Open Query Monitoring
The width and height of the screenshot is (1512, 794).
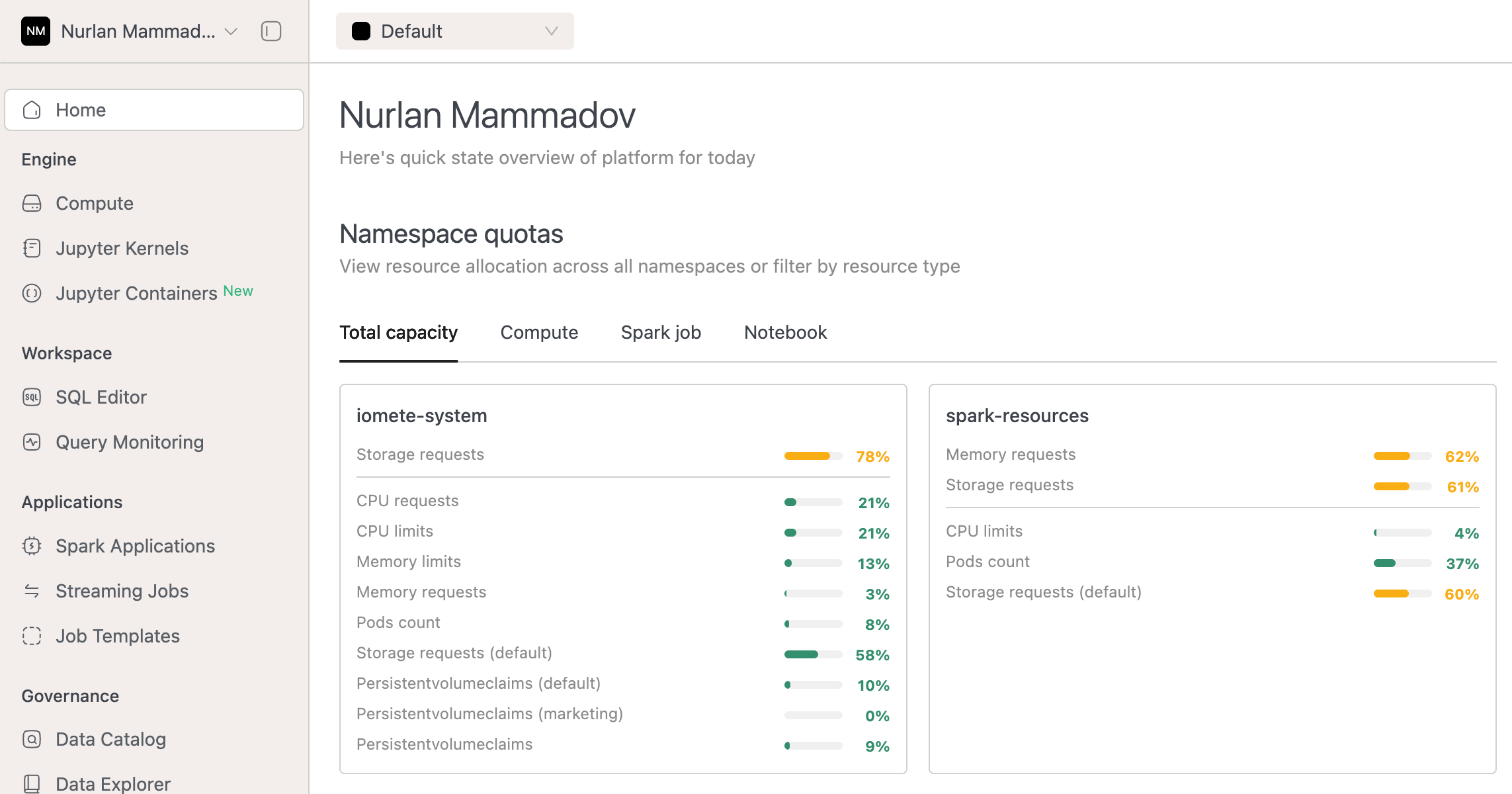(x=129, y=442)
